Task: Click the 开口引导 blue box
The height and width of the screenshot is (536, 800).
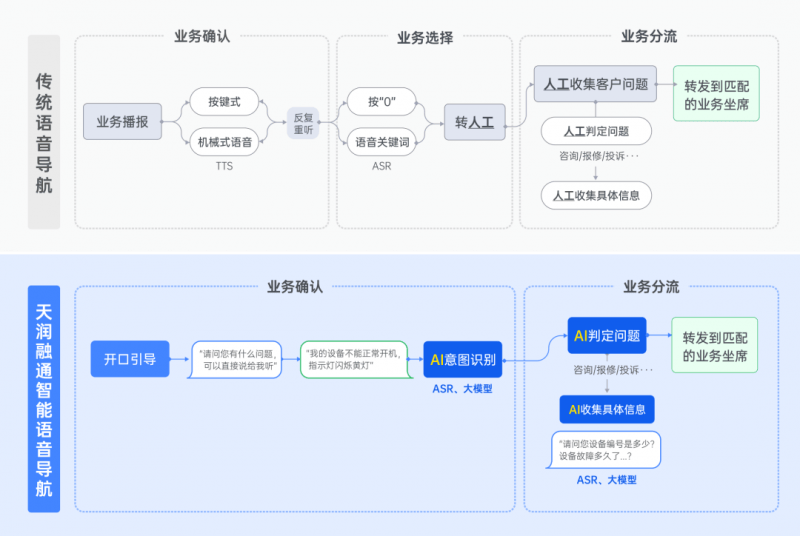Action: (x=130, y=359)
